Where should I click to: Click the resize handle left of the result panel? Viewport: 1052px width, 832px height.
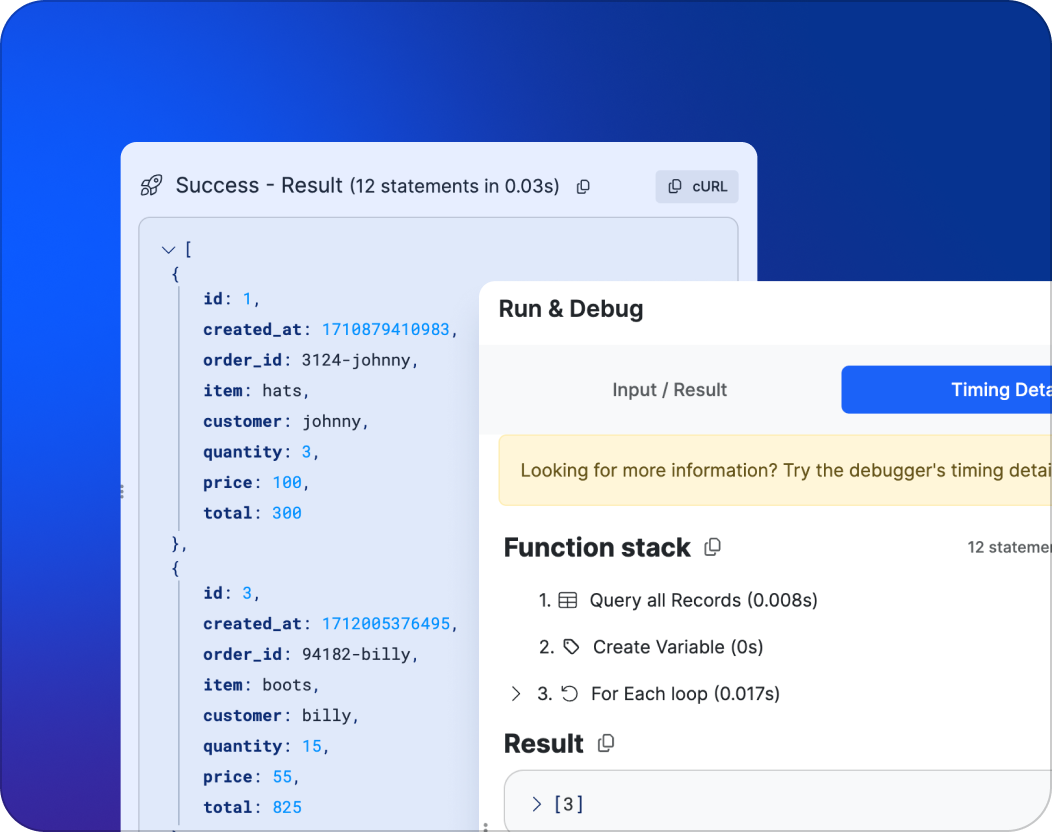pyautogui.click(x=122, y=491)
